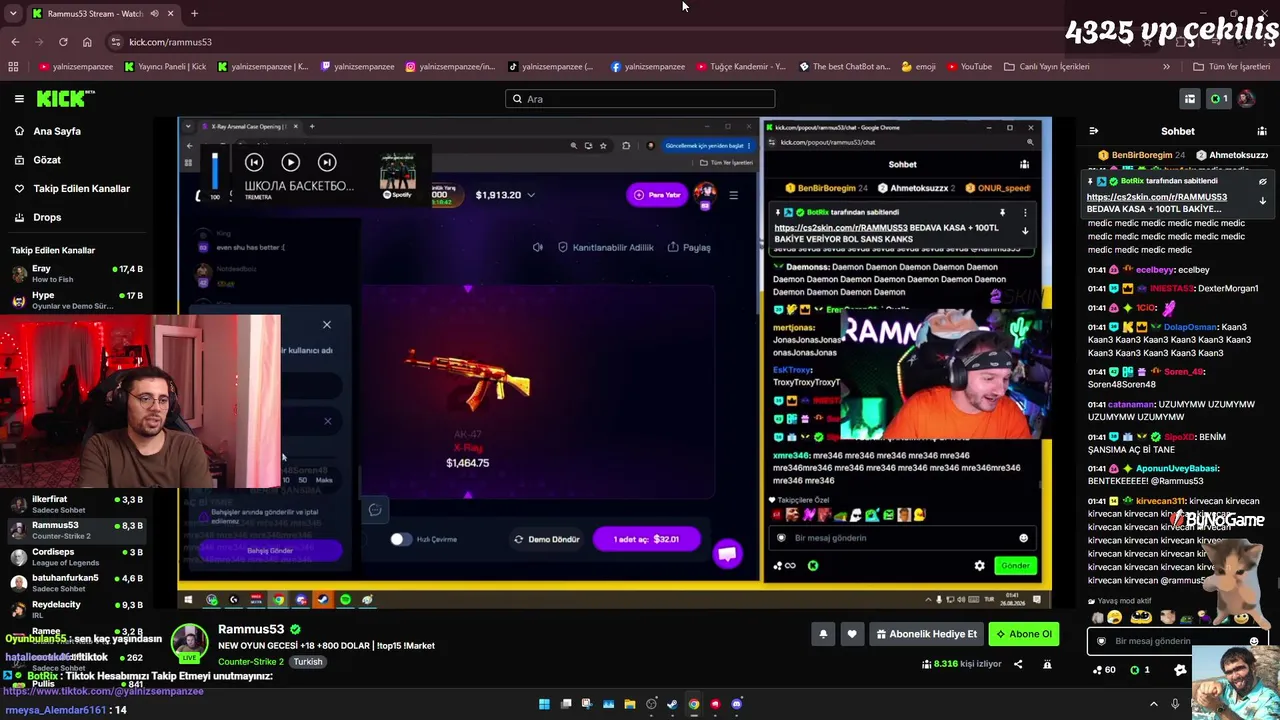Viewport: 1280px width, 720px height.
Task: Click the browser back arrow
Action: tap(15, 42)
